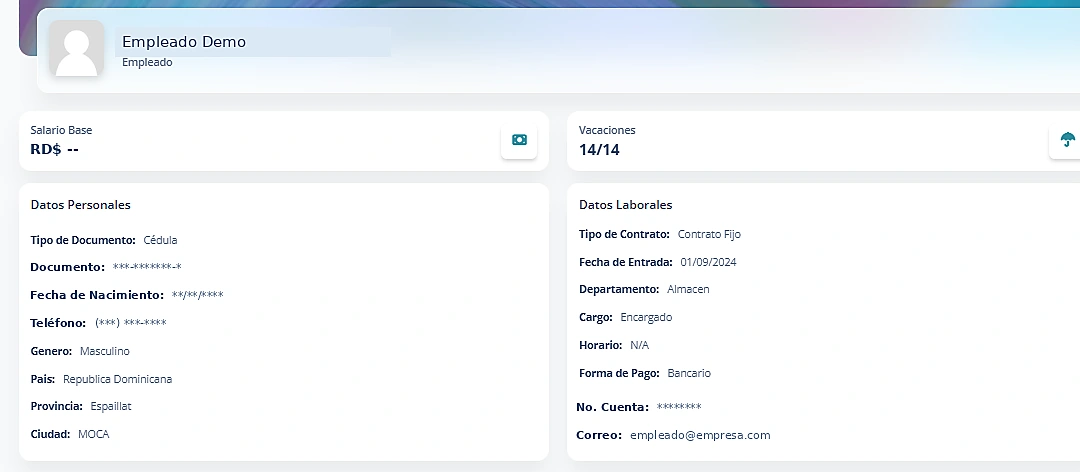1080x472 pixels.
Task: Click the Fecha de Entrada label
Action: click(x=626, y=263)
